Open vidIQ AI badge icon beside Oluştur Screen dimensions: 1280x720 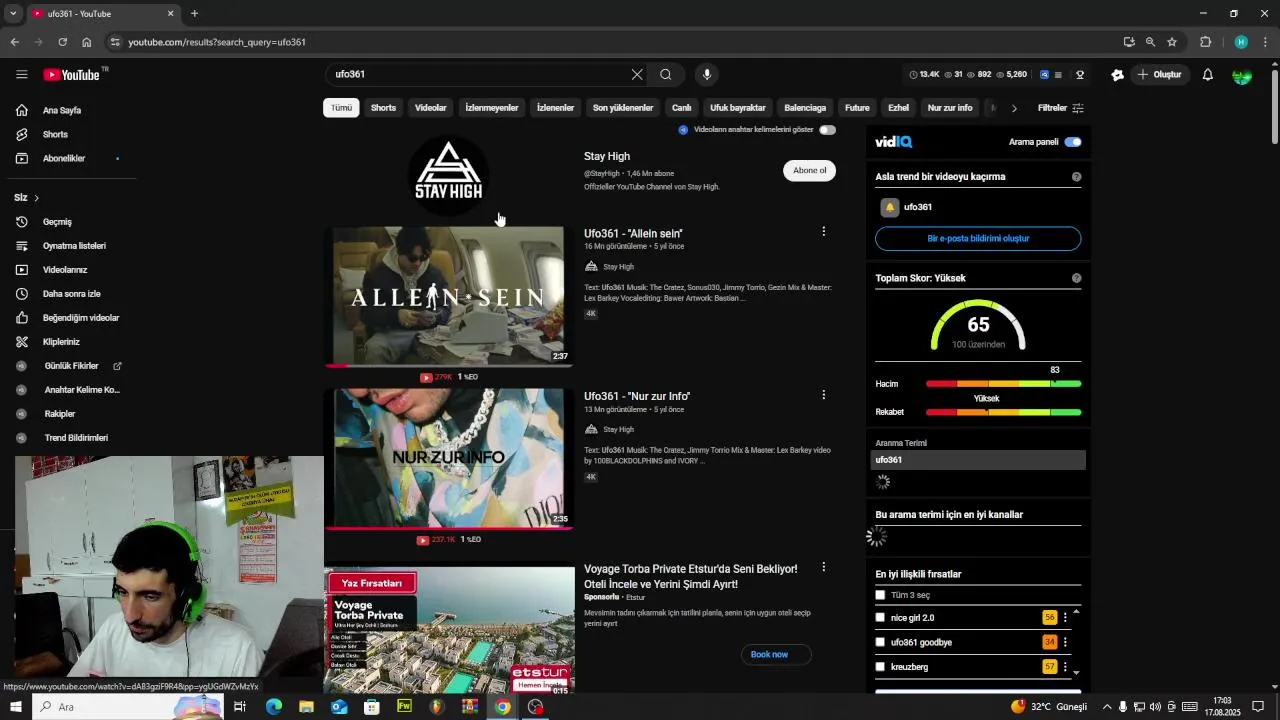(x=1118, y=75)
